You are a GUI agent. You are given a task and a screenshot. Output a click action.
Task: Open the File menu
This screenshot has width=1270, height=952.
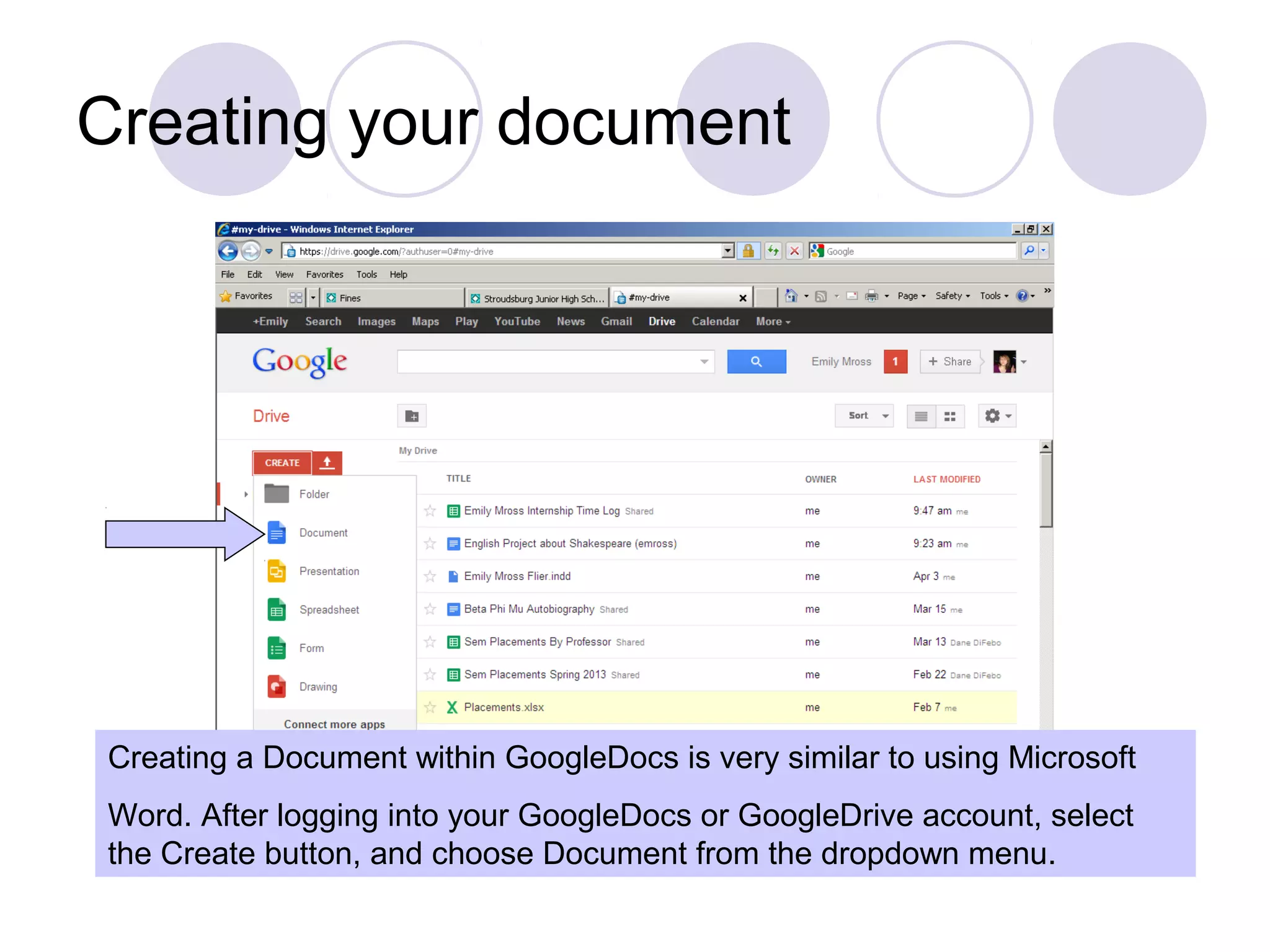(228, 275)
